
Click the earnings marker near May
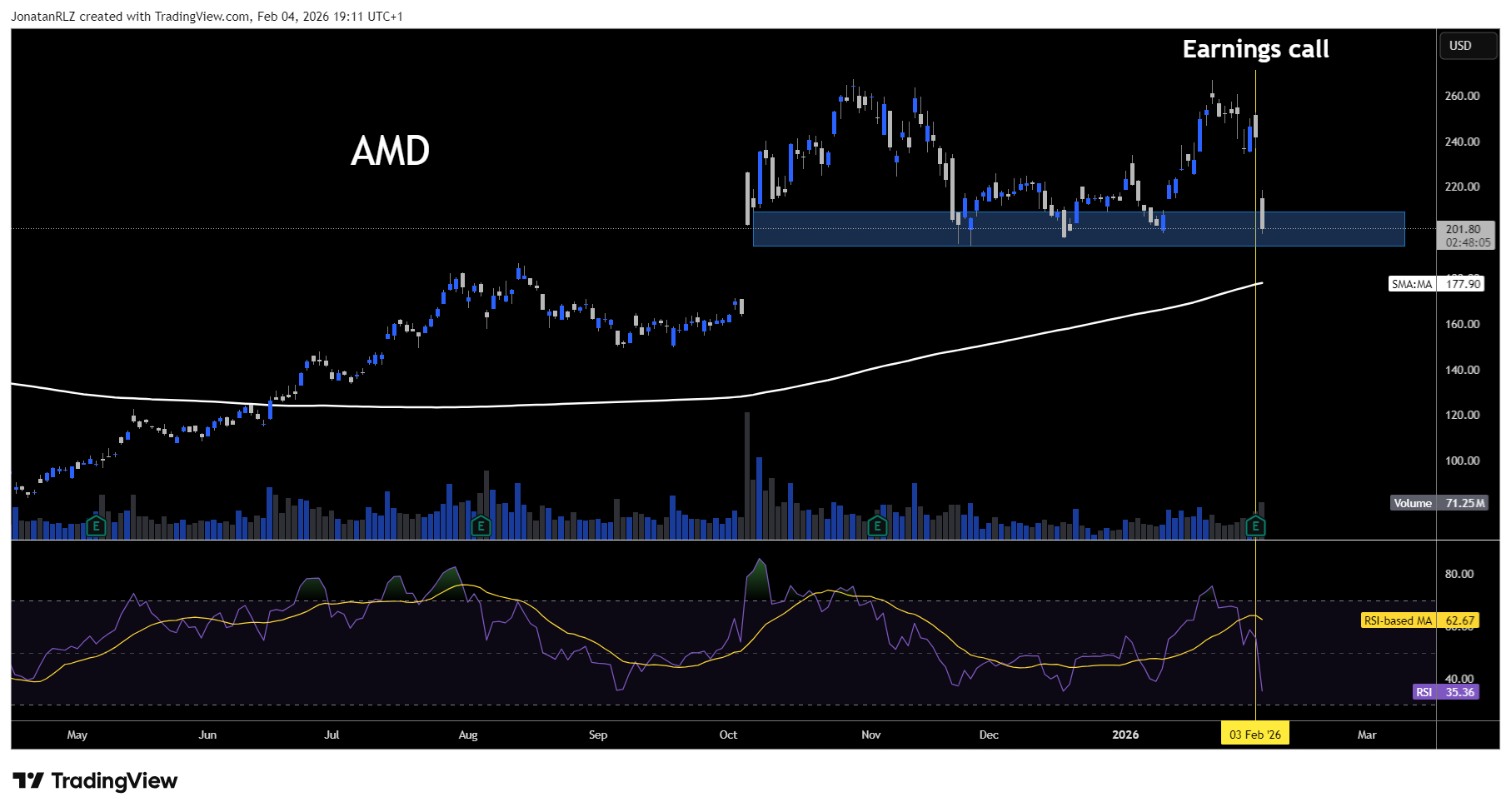pos(96,526)
